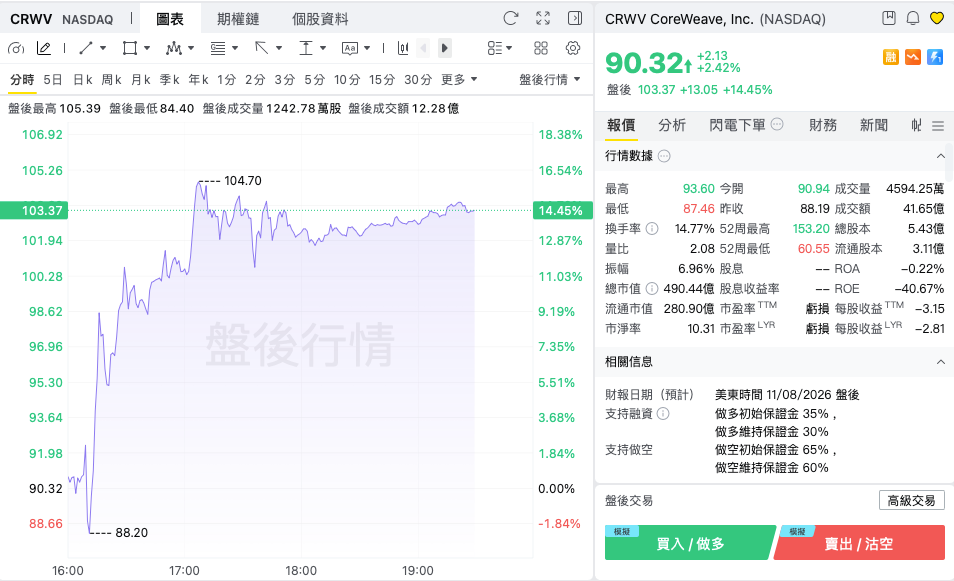Click the info icon next to 換手率
The height and width of the screenshot is (581, 954).
click(652, 229)
